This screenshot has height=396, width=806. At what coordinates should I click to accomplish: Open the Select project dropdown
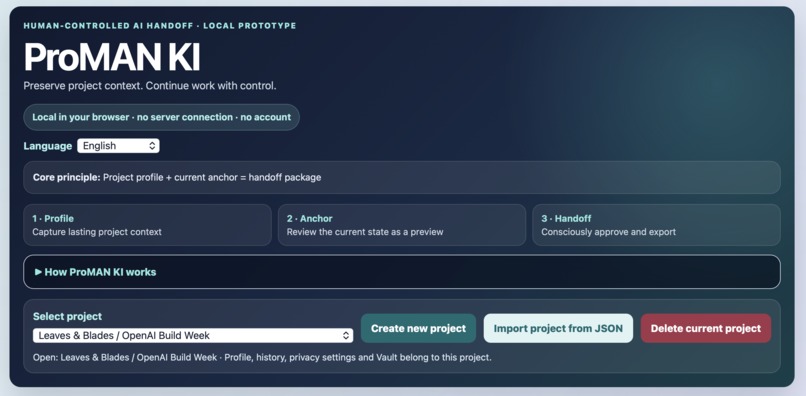tap(193, 336)
